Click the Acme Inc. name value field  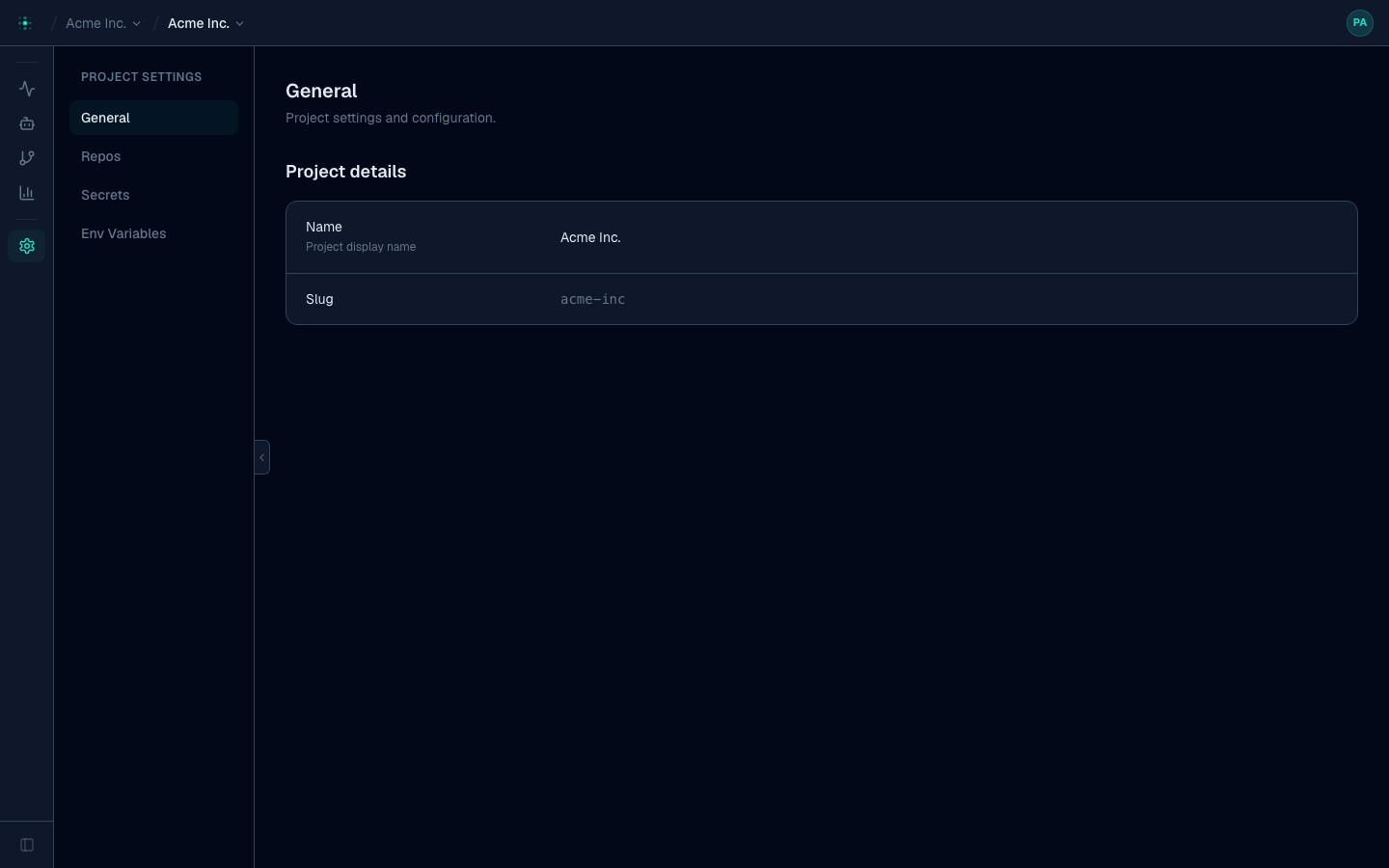tap(590, 237)
